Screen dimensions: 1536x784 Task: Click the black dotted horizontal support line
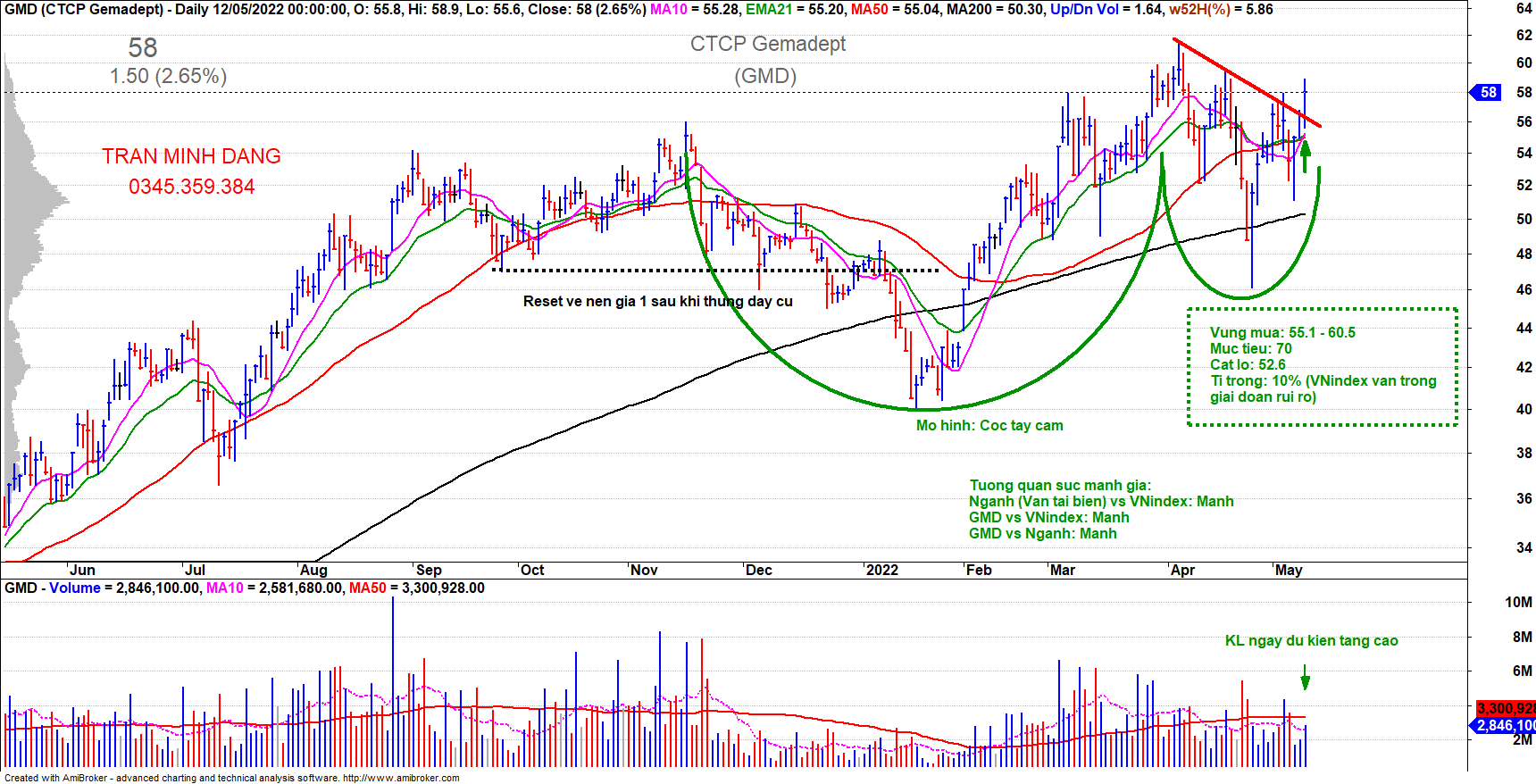714,270
